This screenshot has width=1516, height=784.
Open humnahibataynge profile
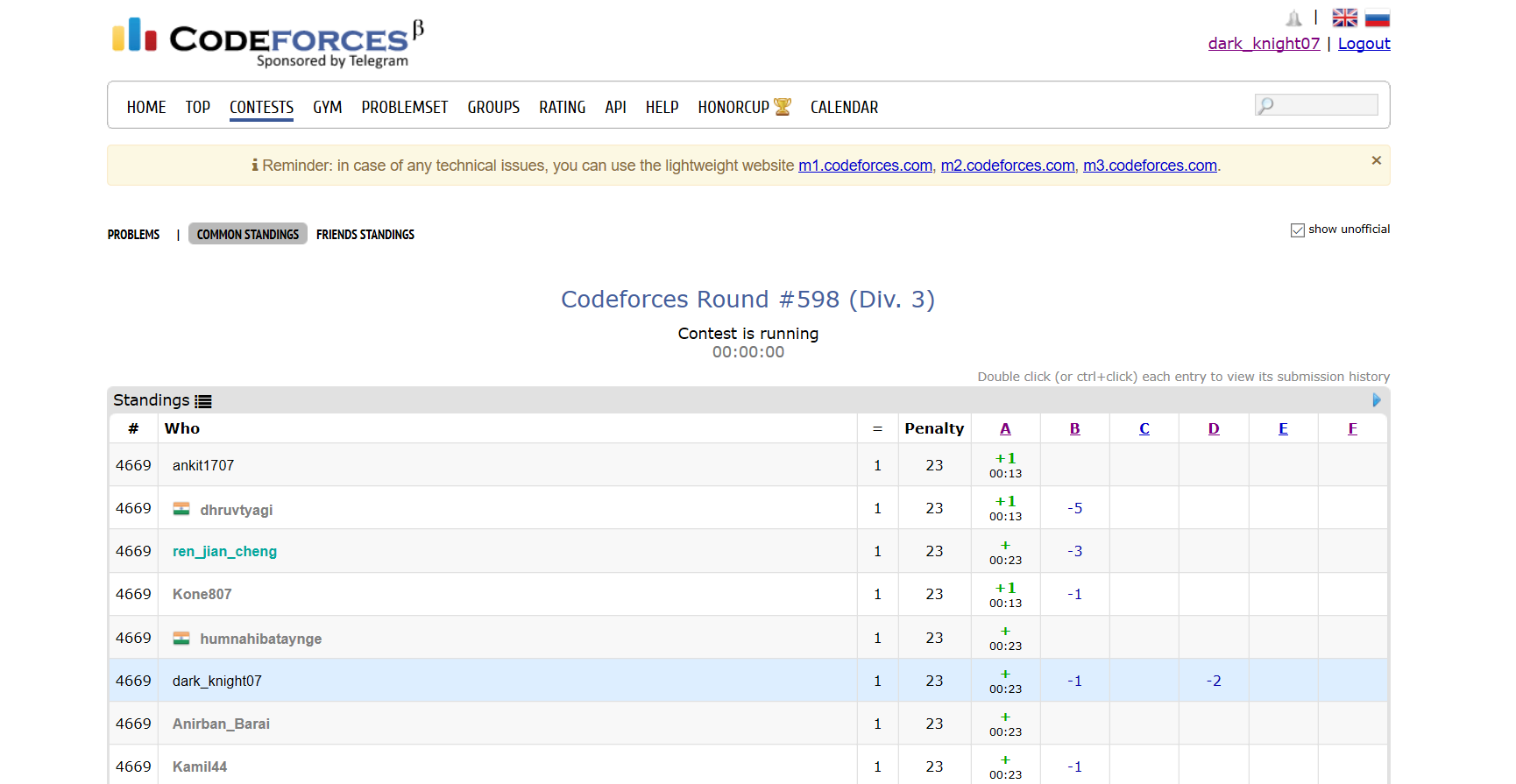click(261, 639)
